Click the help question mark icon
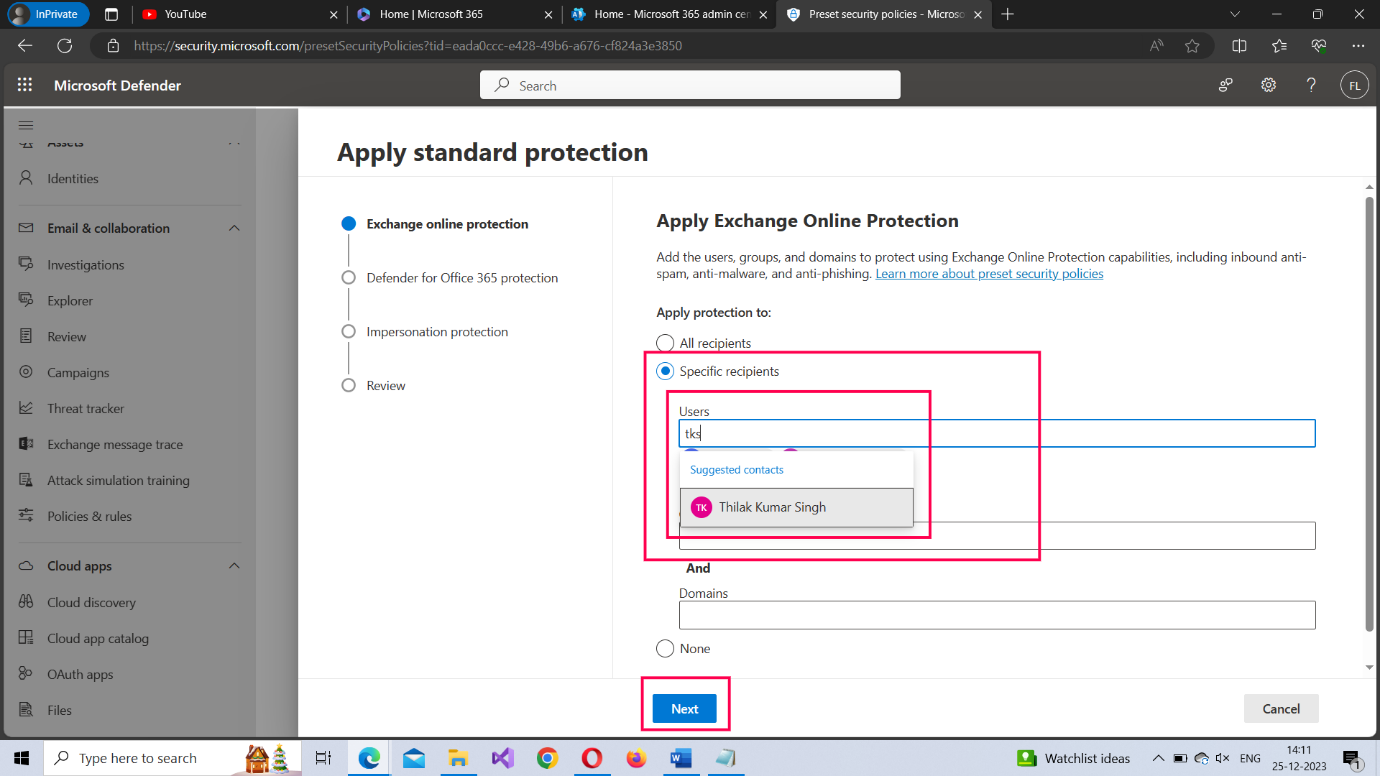The width and height of the screenshot is (1380, 776). coord(1311,86)
